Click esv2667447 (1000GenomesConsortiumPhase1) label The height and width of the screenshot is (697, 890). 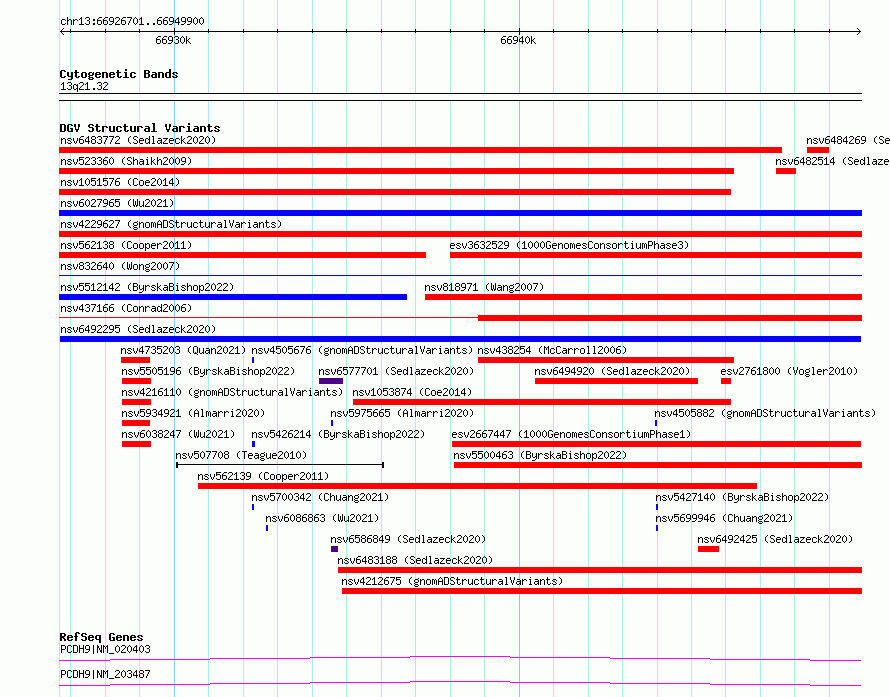click(572, 434)
